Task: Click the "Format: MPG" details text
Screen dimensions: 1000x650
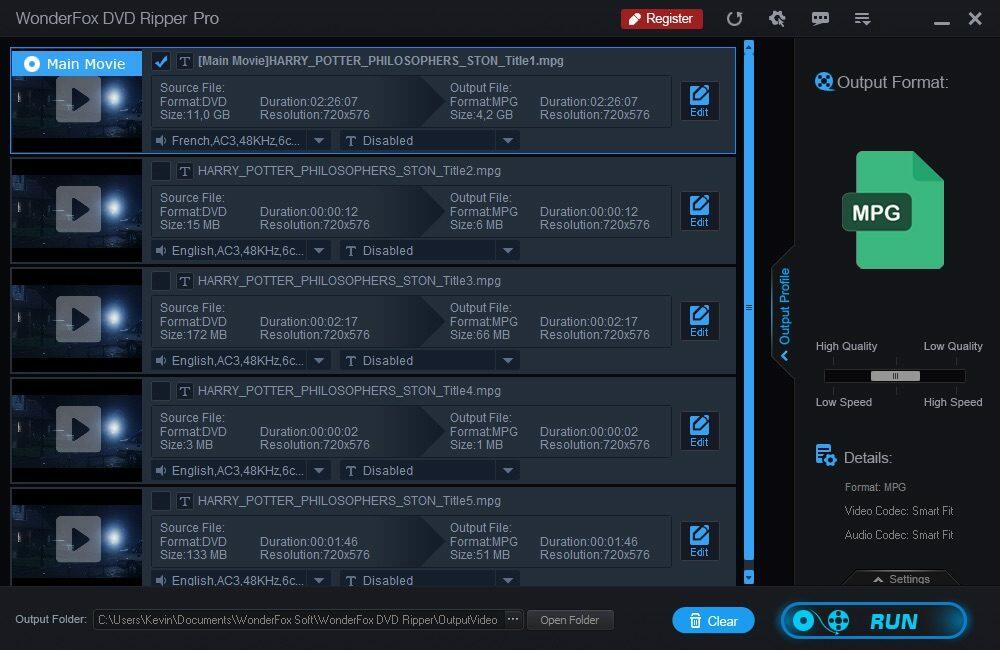Action: coord(875,487)
